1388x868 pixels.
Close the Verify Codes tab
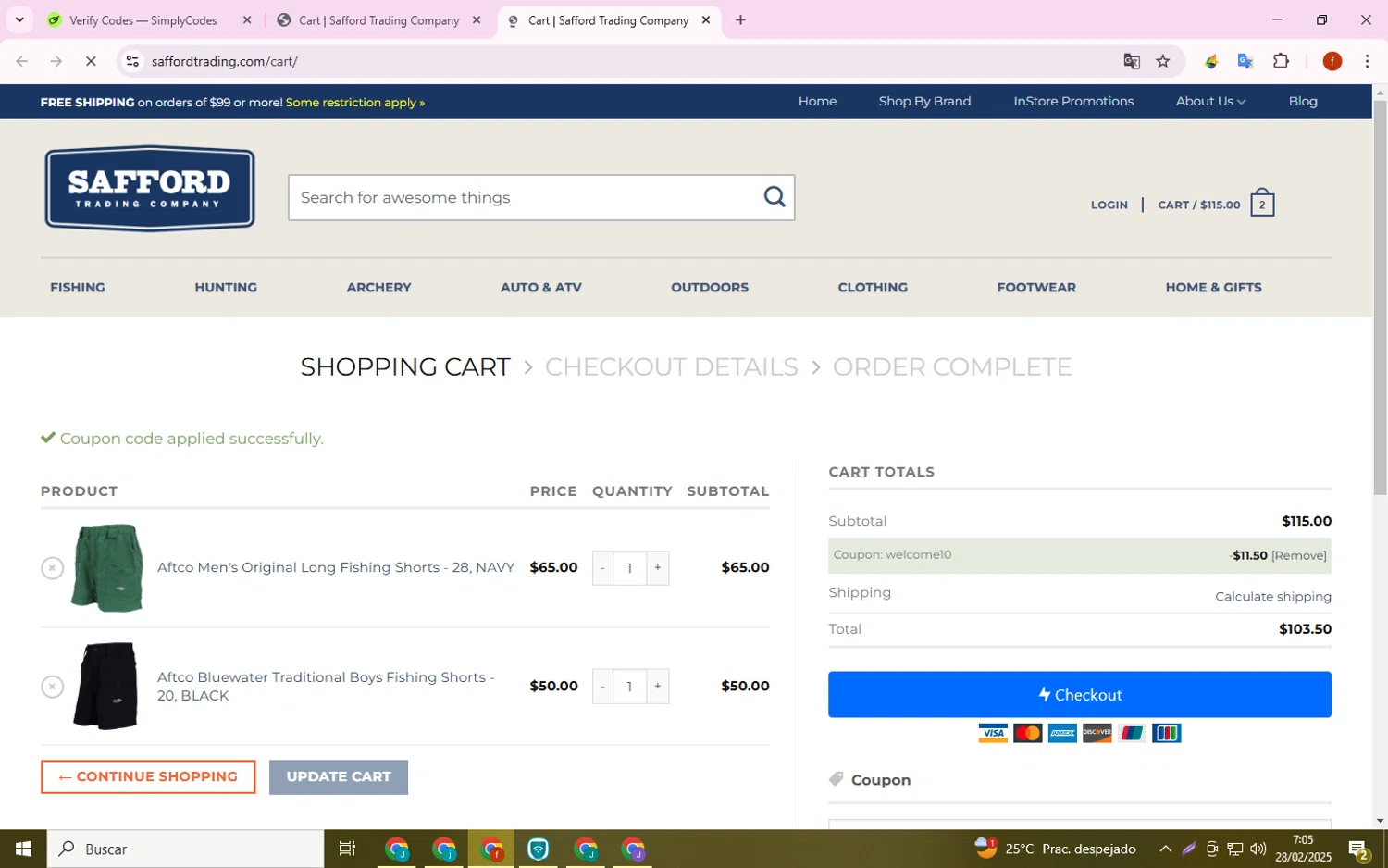click(246, 19)
